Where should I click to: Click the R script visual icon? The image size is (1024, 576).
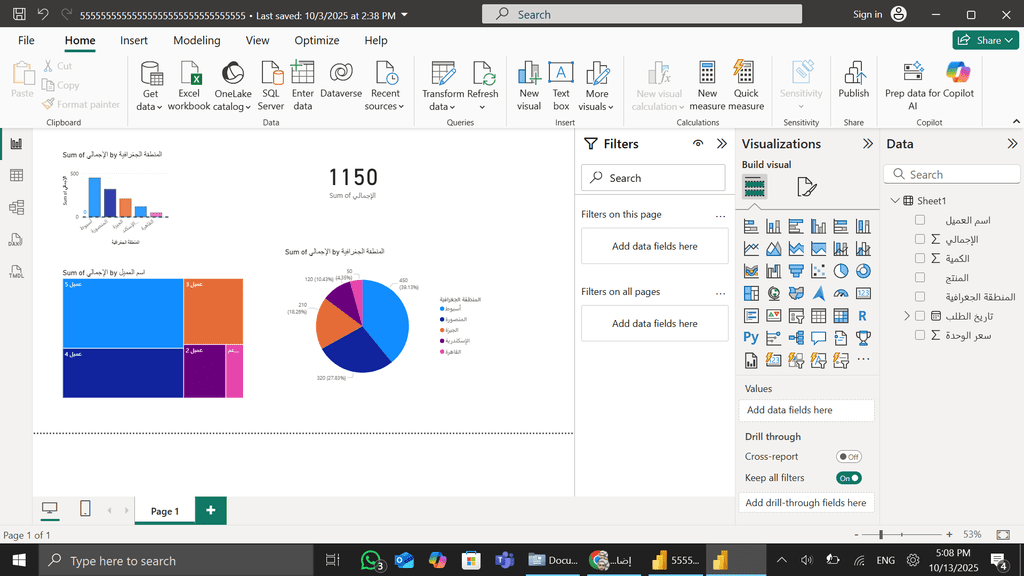coord(862,316)
